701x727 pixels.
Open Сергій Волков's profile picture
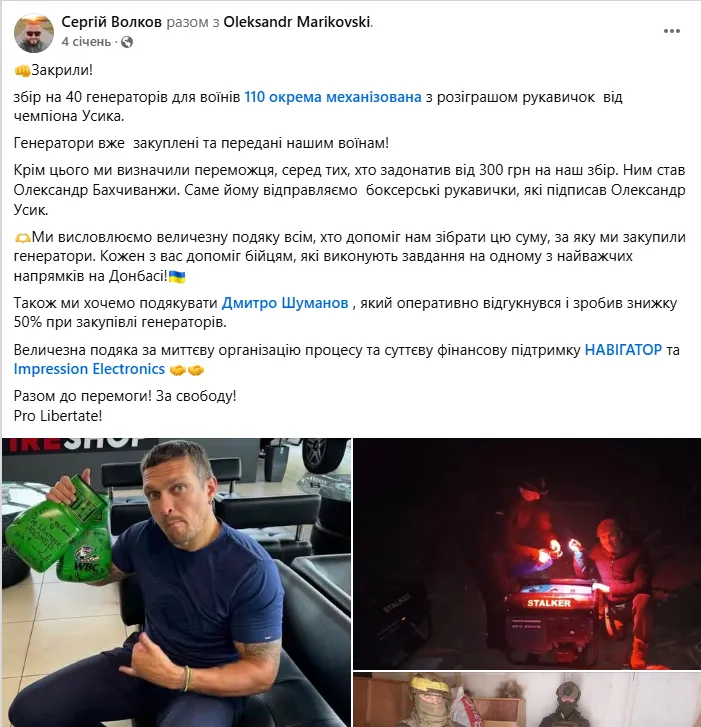[34, 33]
